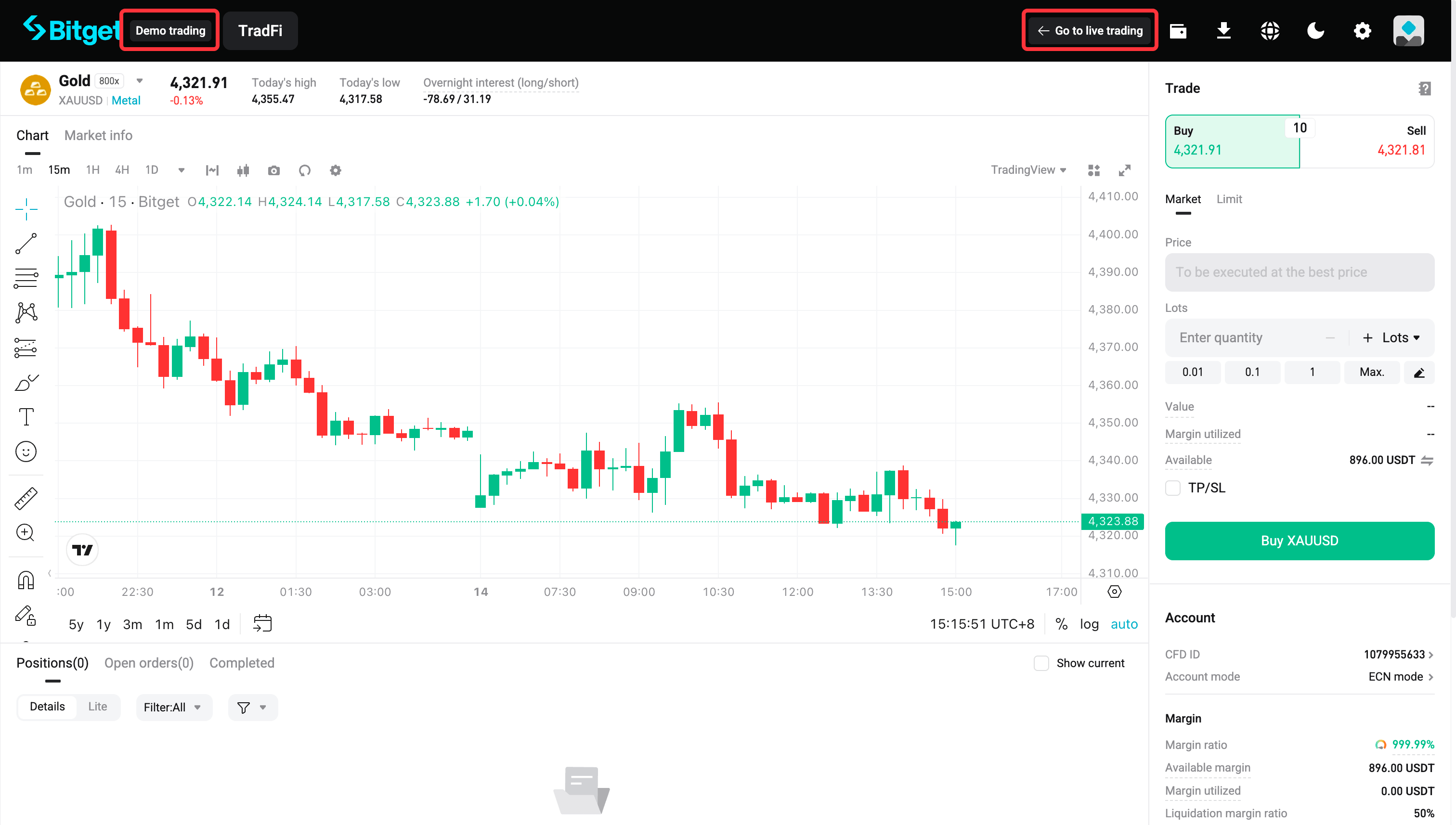This screenshot has width=1456, height=825.
Task: Select the Limit order tab
Action: (x=1229, y=199)
